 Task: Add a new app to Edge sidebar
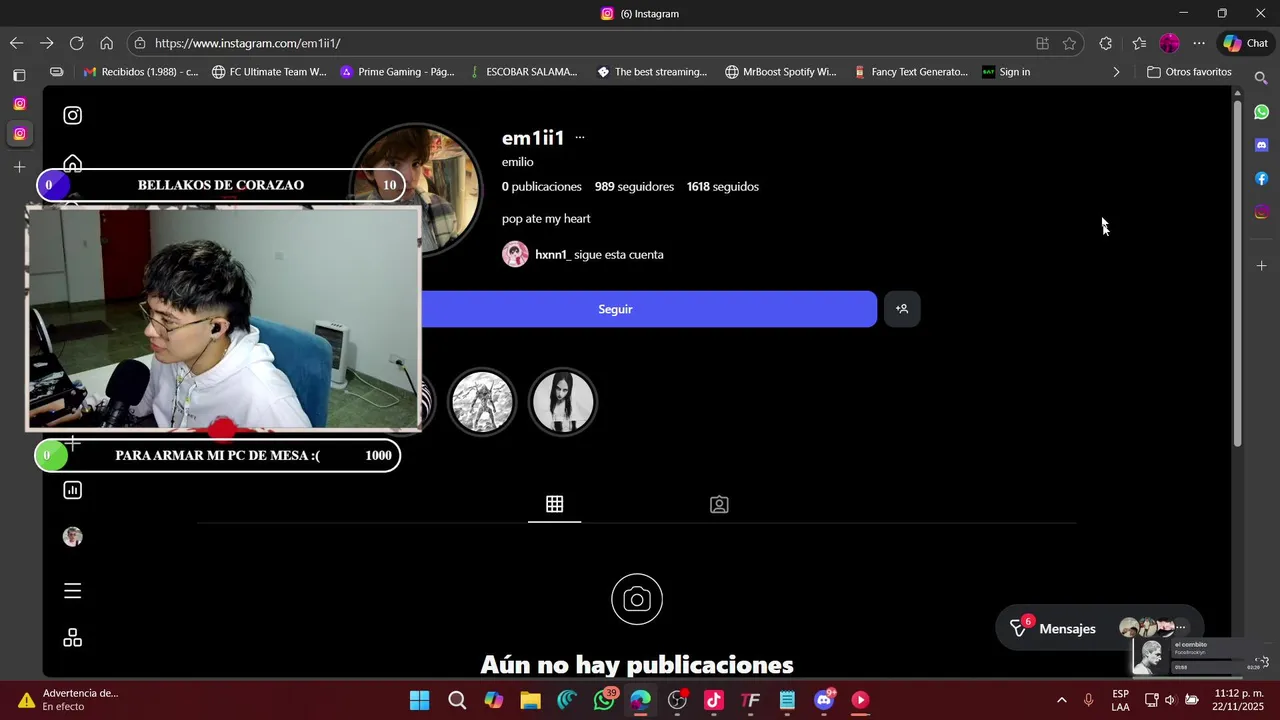pyautogui.click(x=1262, y=266)
